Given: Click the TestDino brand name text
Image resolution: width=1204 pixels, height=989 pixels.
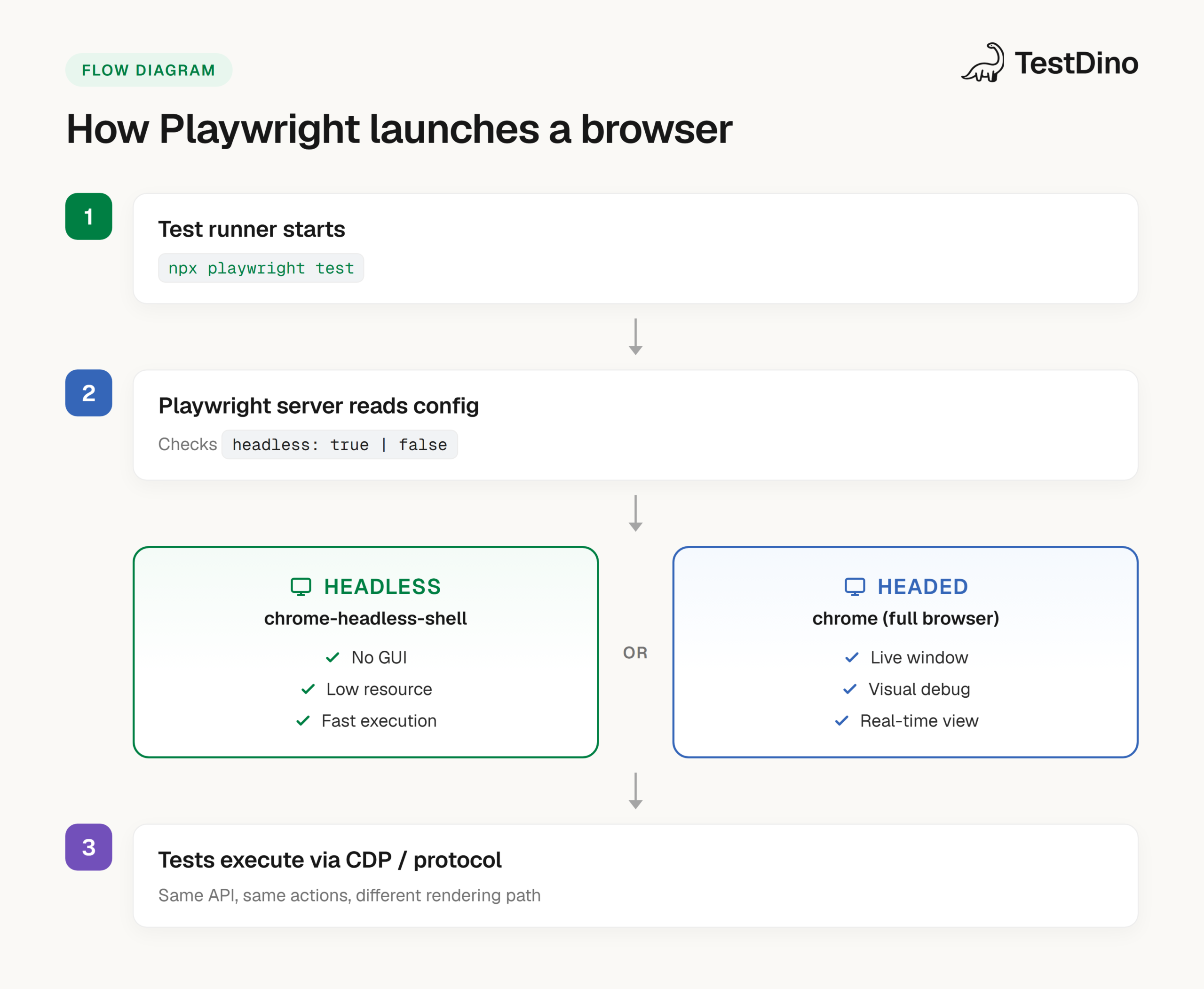Looking at the screenshot, I should 1077,63.
